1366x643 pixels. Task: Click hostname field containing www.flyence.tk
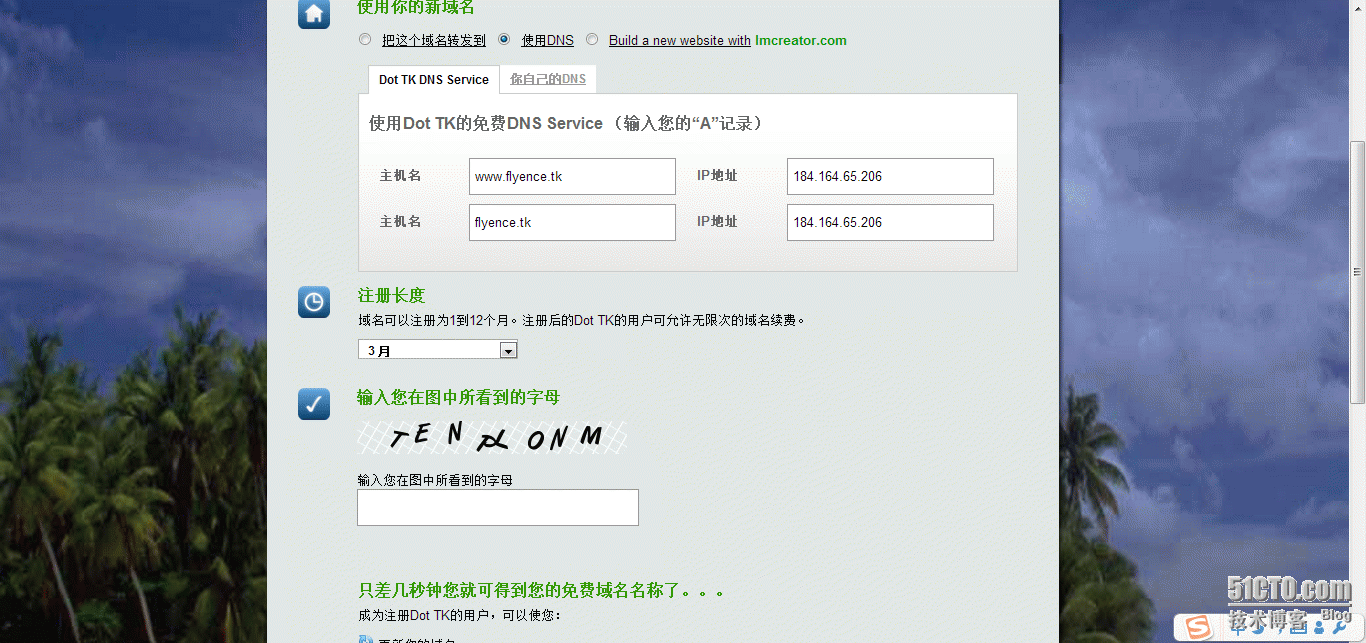[572, 177]
